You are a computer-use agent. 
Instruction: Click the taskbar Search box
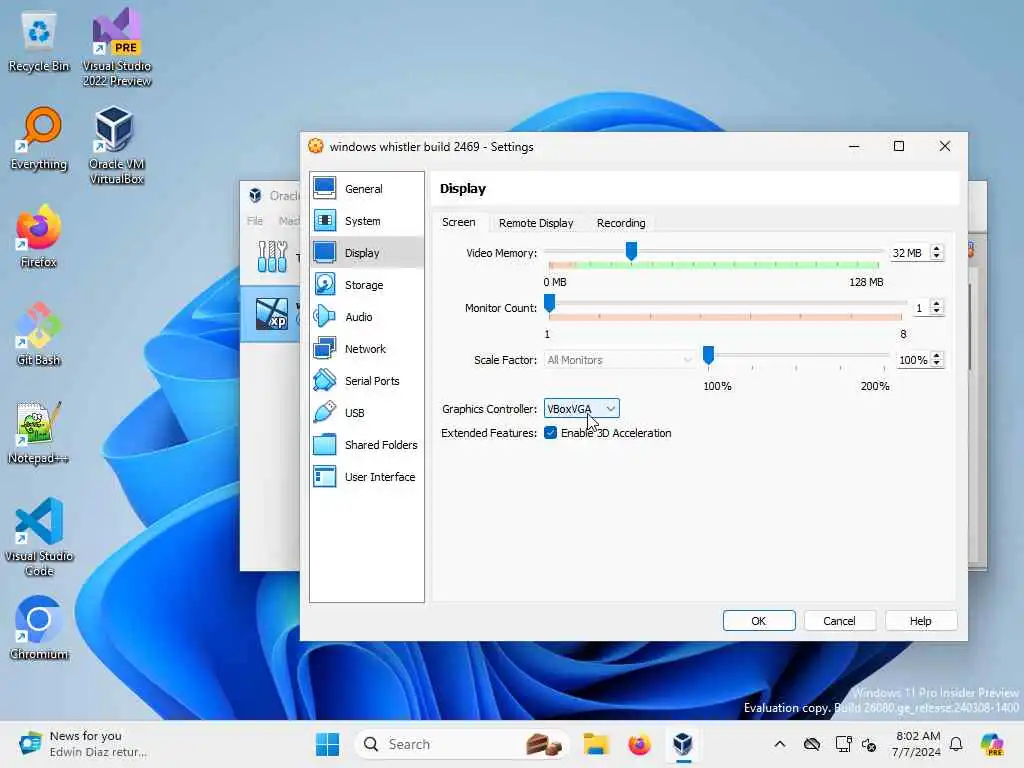pyautogui.click(x=460, y=744)
